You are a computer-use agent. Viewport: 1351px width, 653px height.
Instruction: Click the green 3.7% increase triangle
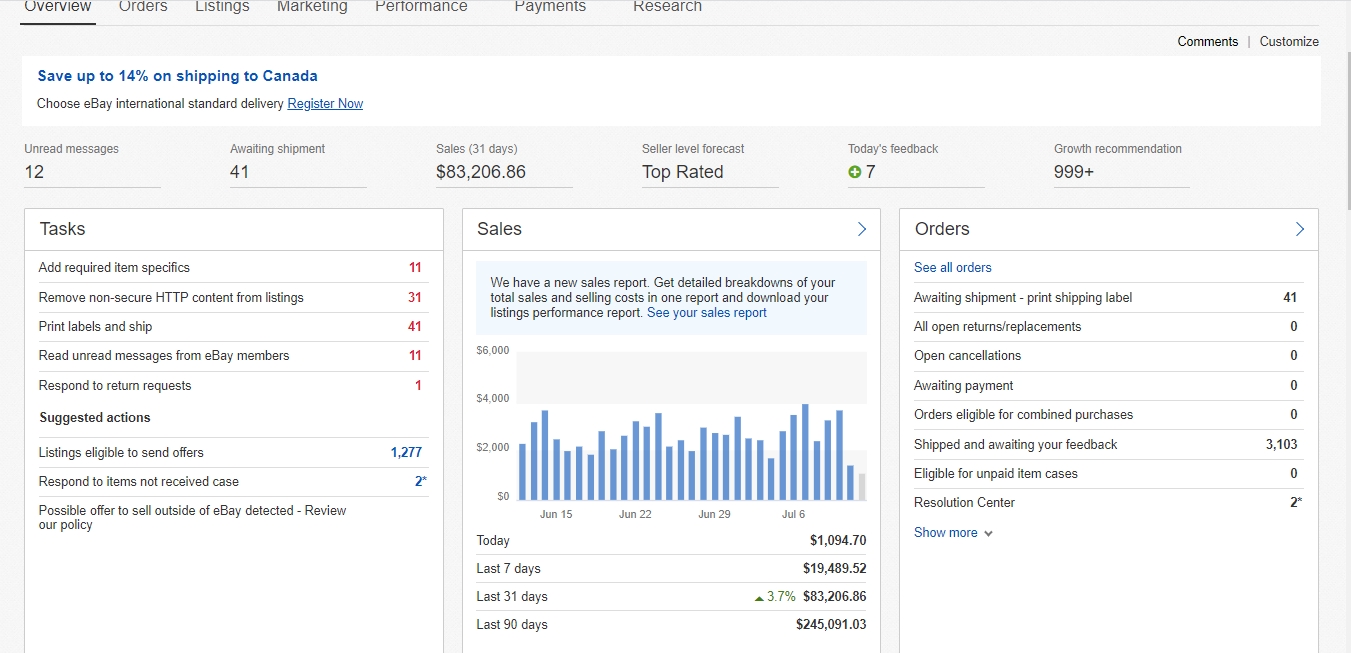[x=760, y=597]
